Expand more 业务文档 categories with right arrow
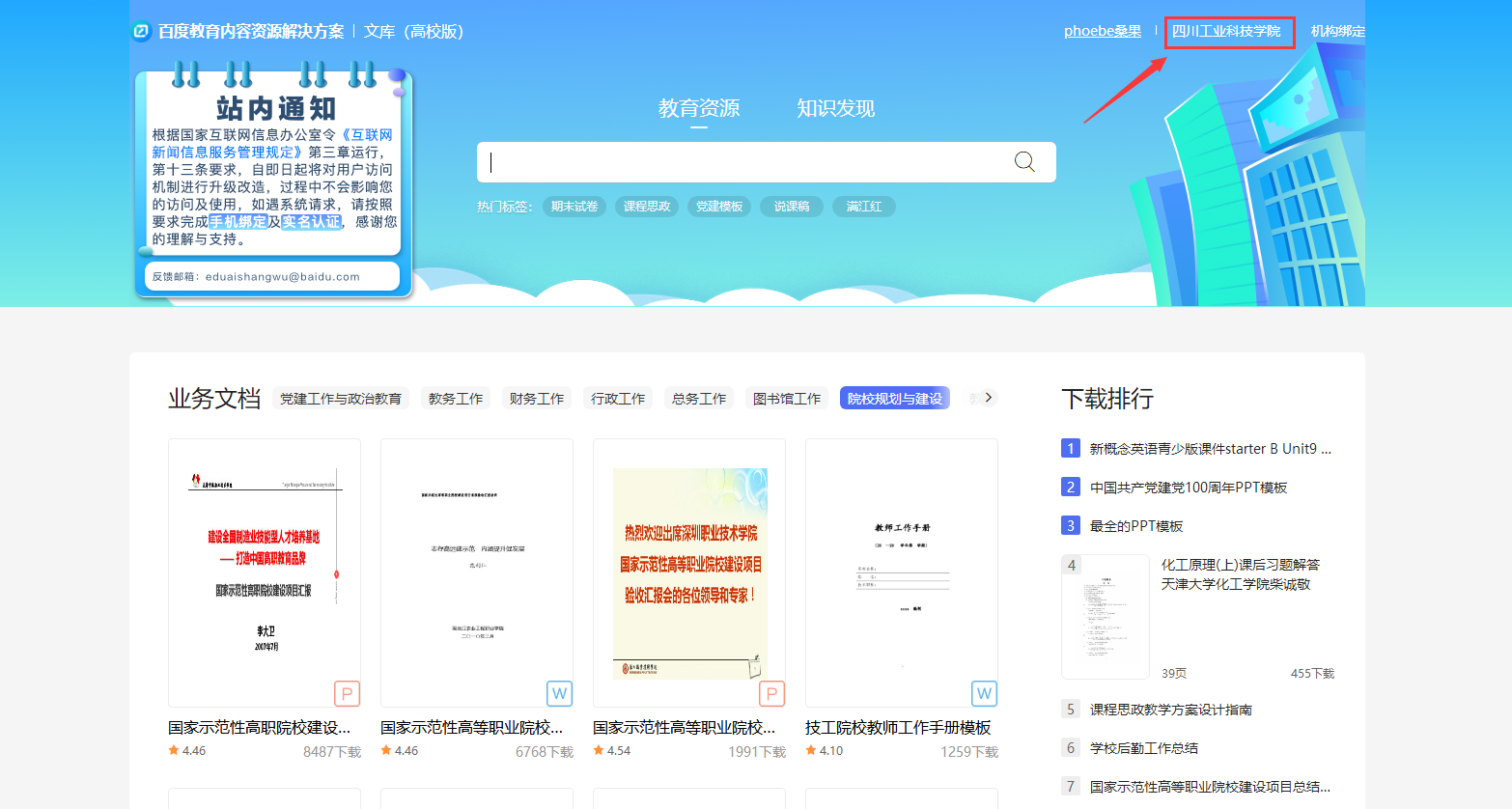 [x=988, y=398]
